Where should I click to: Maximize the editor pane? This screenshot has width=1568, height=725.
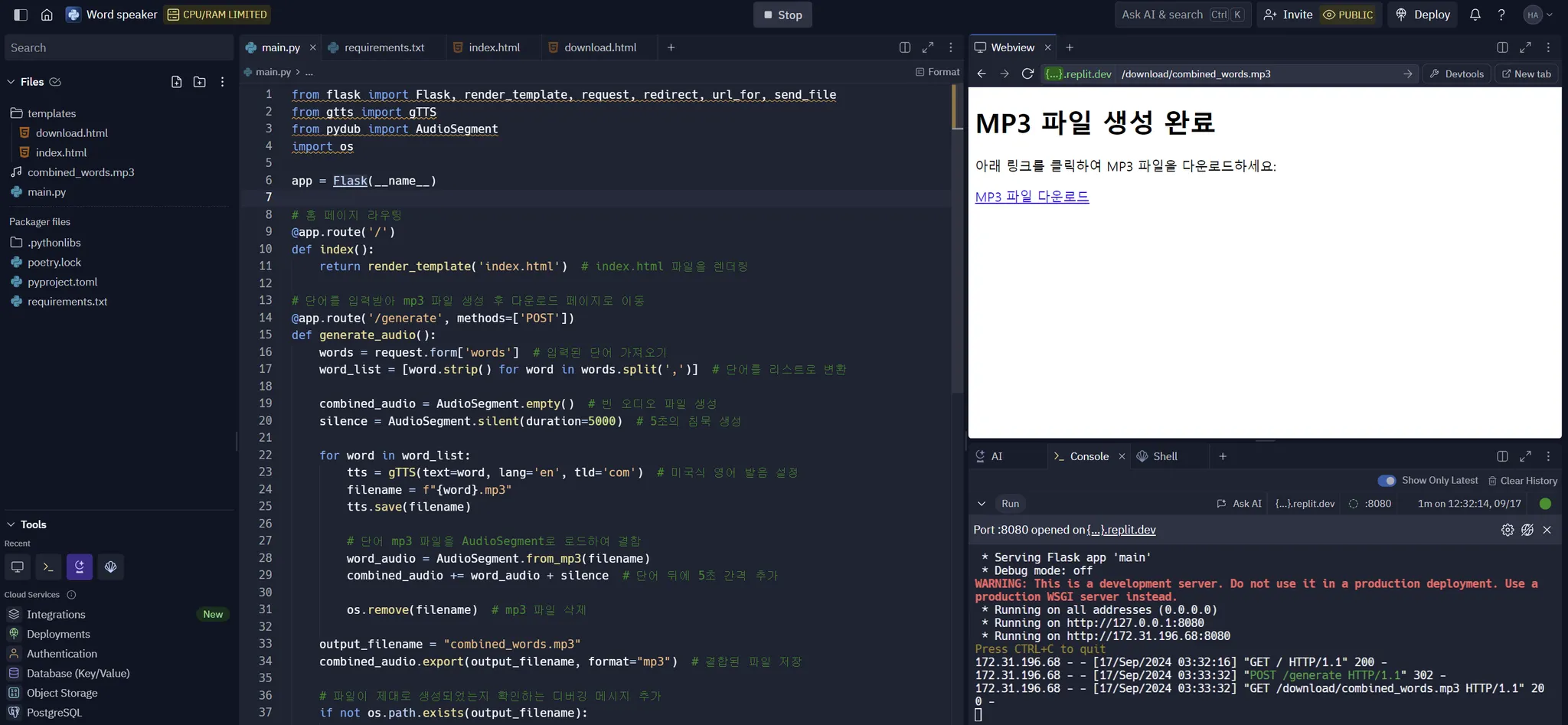coord(928,47)
